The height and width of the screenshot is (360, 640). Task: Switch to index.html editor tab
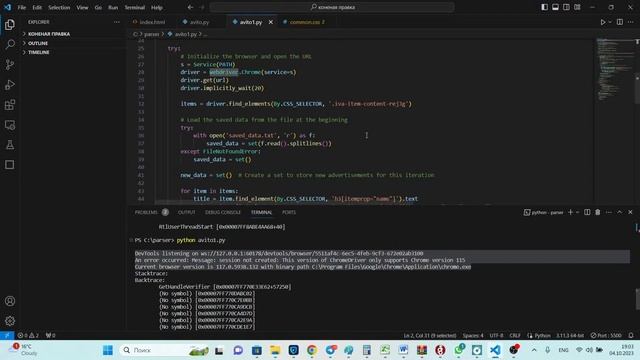coord(152,22)
